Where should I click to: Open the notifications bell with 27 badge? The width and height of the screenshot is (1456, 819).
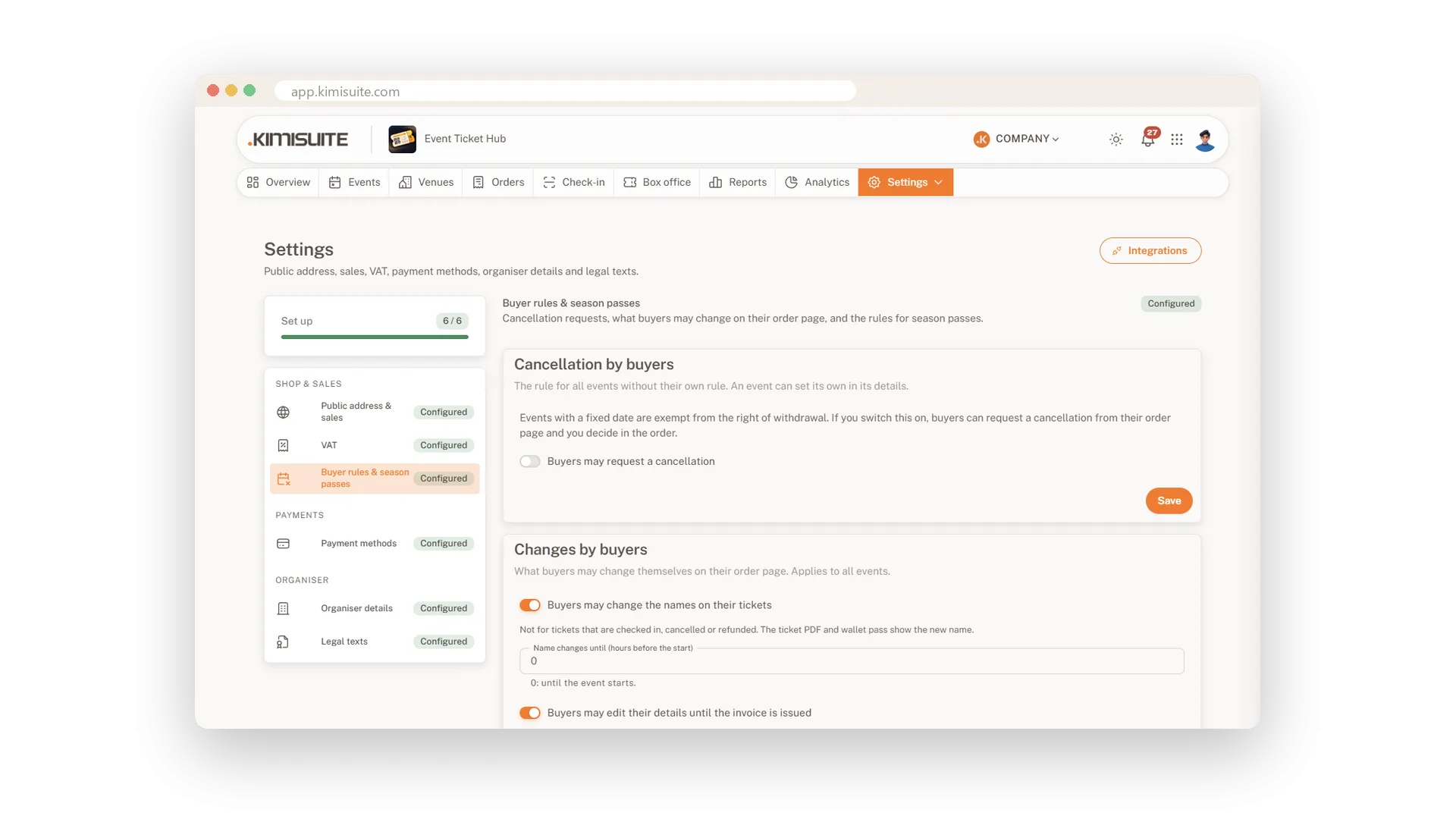(x=1149, y=138)
